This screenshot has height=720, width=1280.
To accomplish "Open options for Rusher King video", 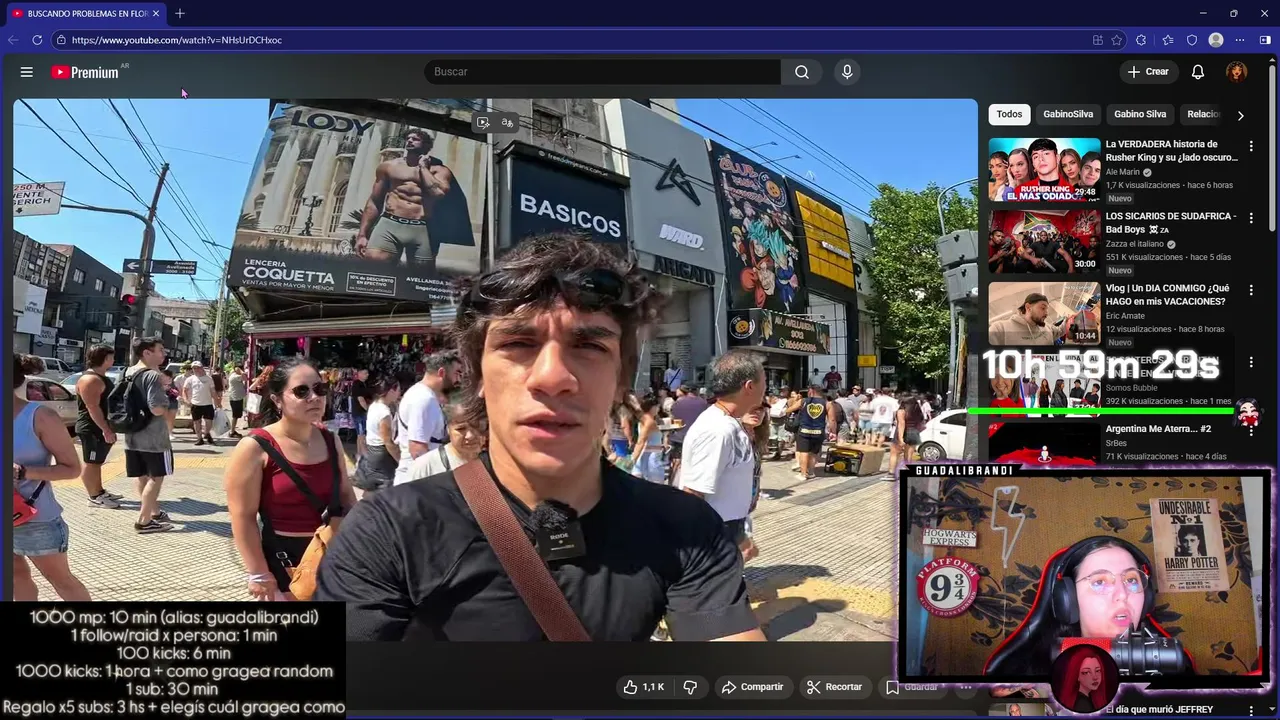I will pyautogui.click(x=1250, y=146).
